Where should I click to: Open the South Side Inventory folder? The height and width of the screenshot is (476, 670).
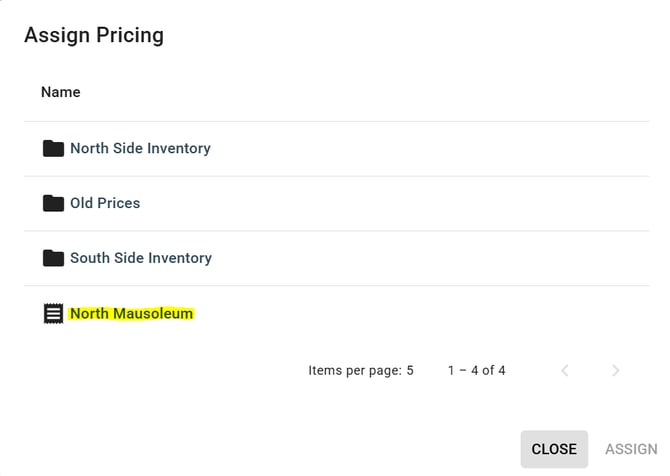[x=141, y=259]
